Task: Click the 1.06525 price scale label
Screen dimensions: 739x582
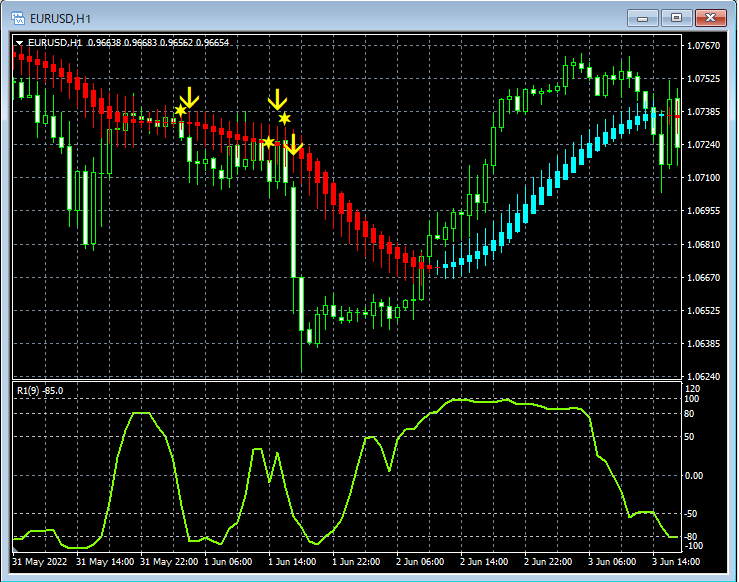Action: pyautogui.click(x=704, y=311)
